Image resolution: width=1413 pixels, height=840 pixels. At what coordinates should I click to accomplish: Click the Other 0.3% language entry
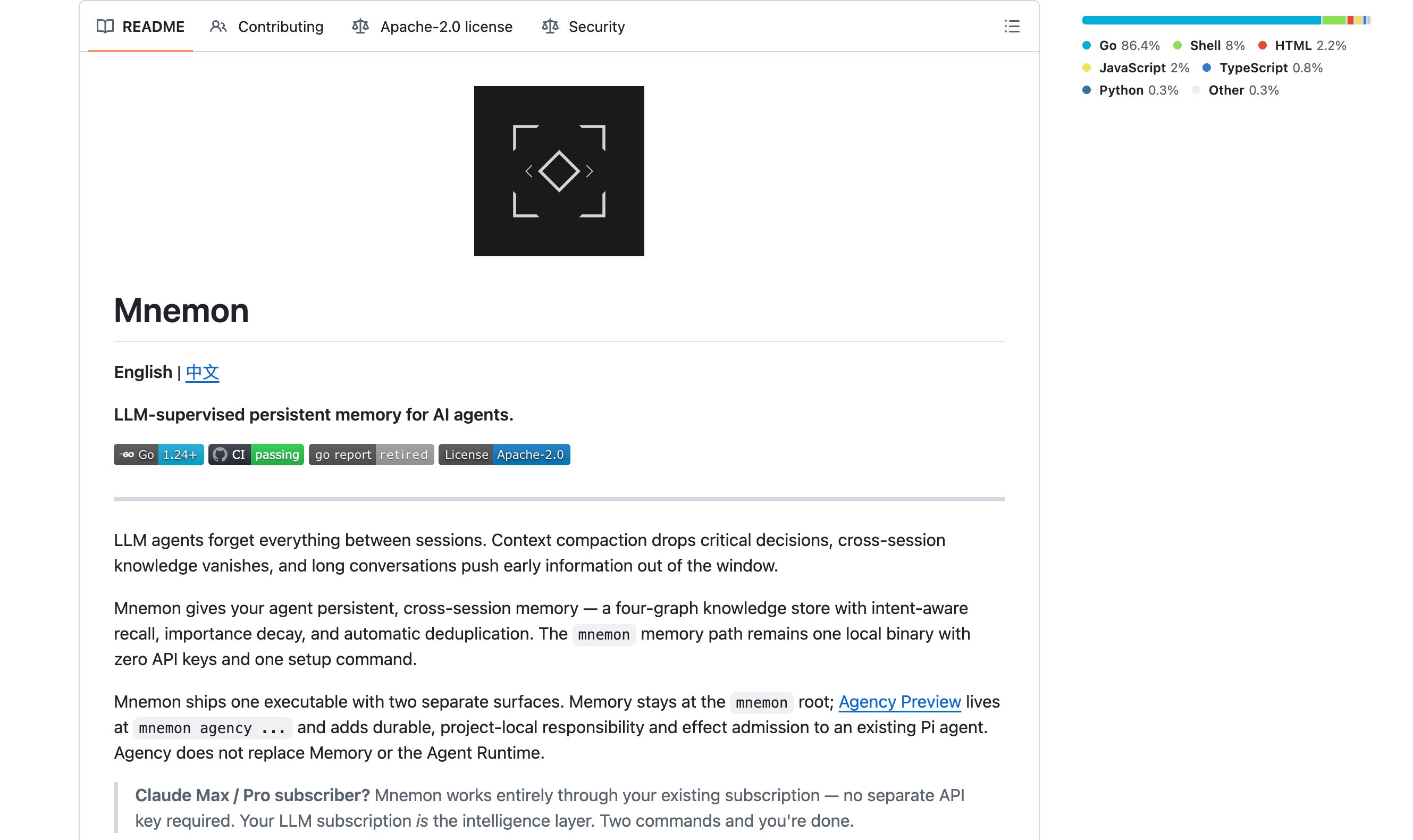[x=1235, y=90]
